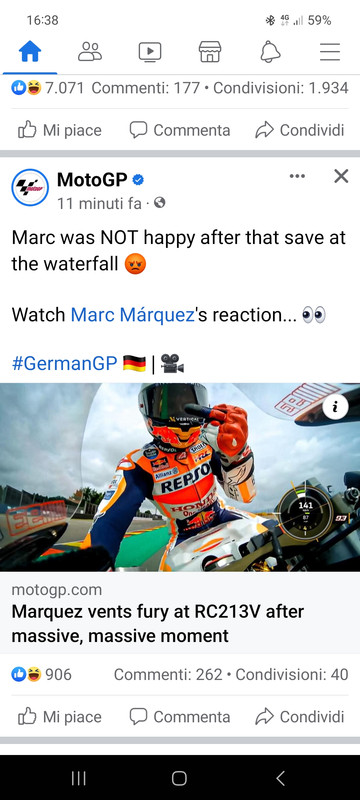This screenshot has width=360, height=800.
Task: Tap the info icon on article image
Action: 336,407
